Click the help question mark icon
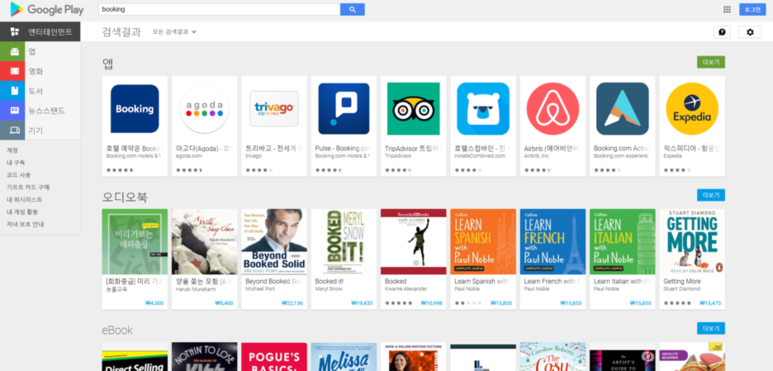This screenshot has height=371, width=773. tap(722, 32)
